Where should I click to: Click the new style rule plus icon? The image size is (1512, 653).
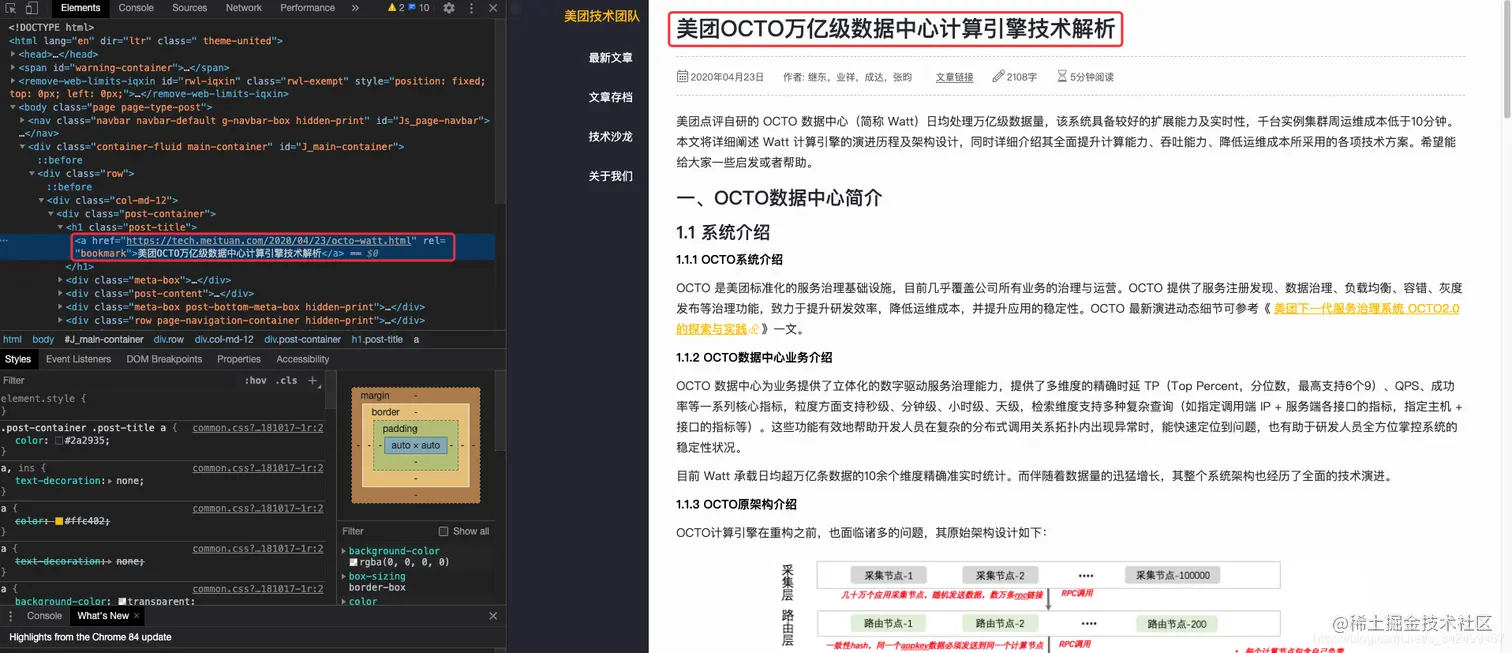pyautogui.click(x=312, y=380)
